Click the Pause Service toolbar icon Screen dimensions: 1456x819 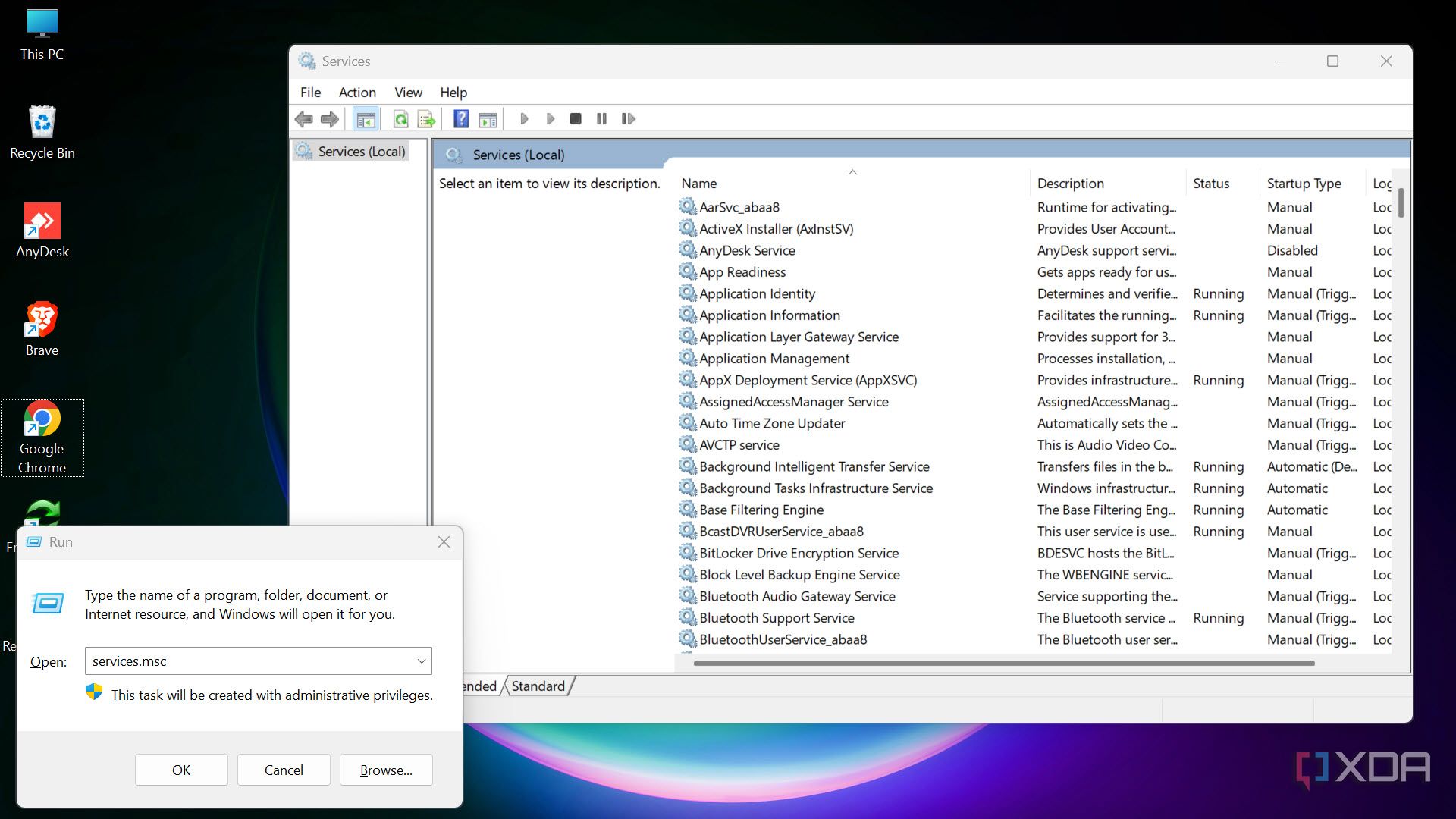pyautogui.click(x=601, y=119)
